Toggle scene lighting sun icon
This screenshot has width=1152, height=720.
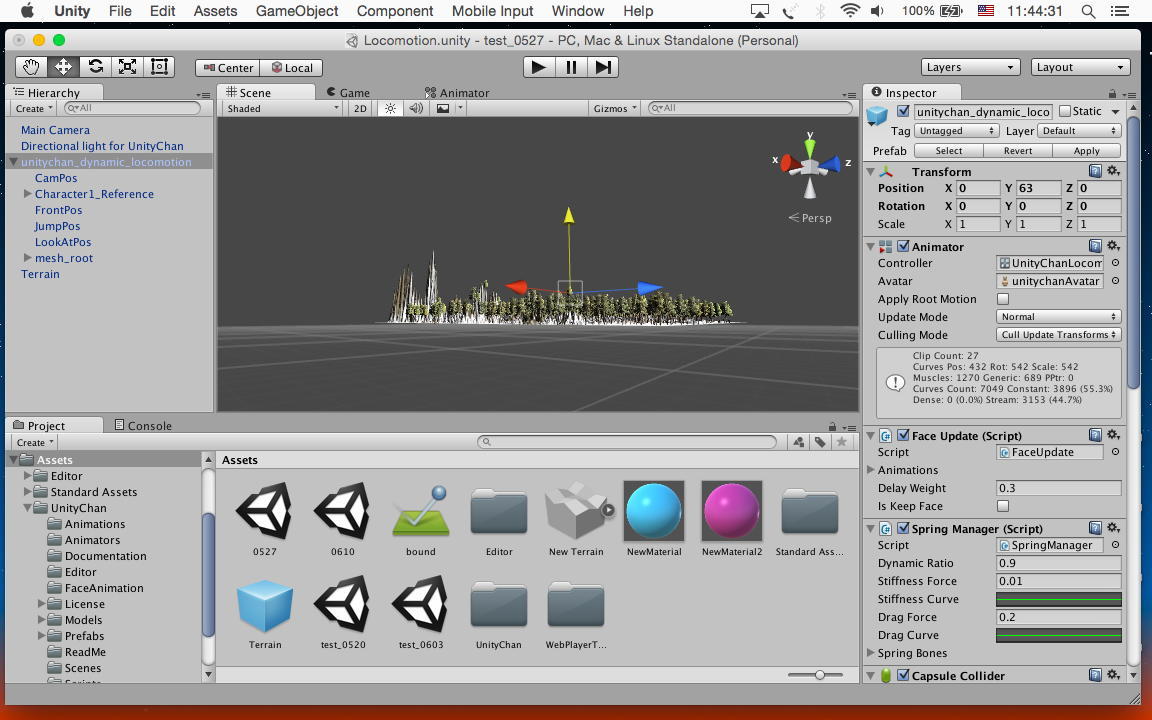(x=390, y=108)
